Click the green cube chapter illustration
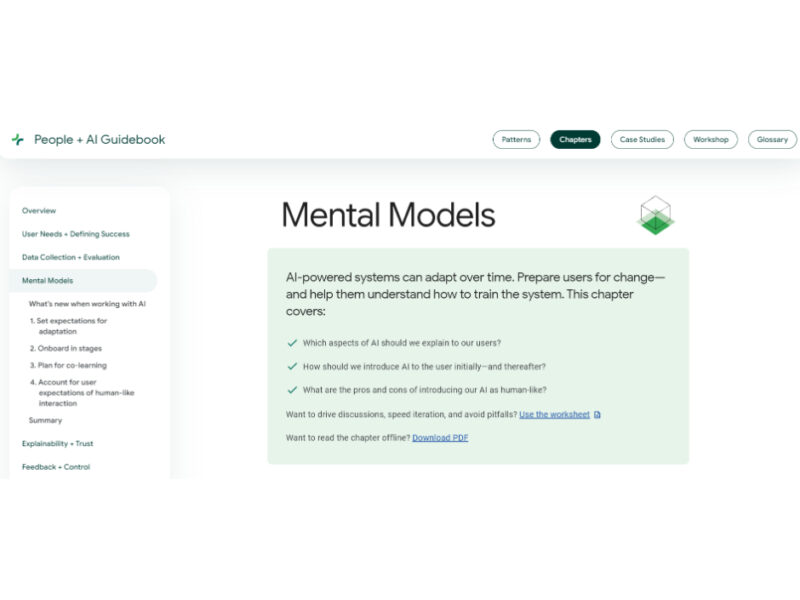Image resolution: width=800 pixels, height=600 pixels. coord(655,215)
